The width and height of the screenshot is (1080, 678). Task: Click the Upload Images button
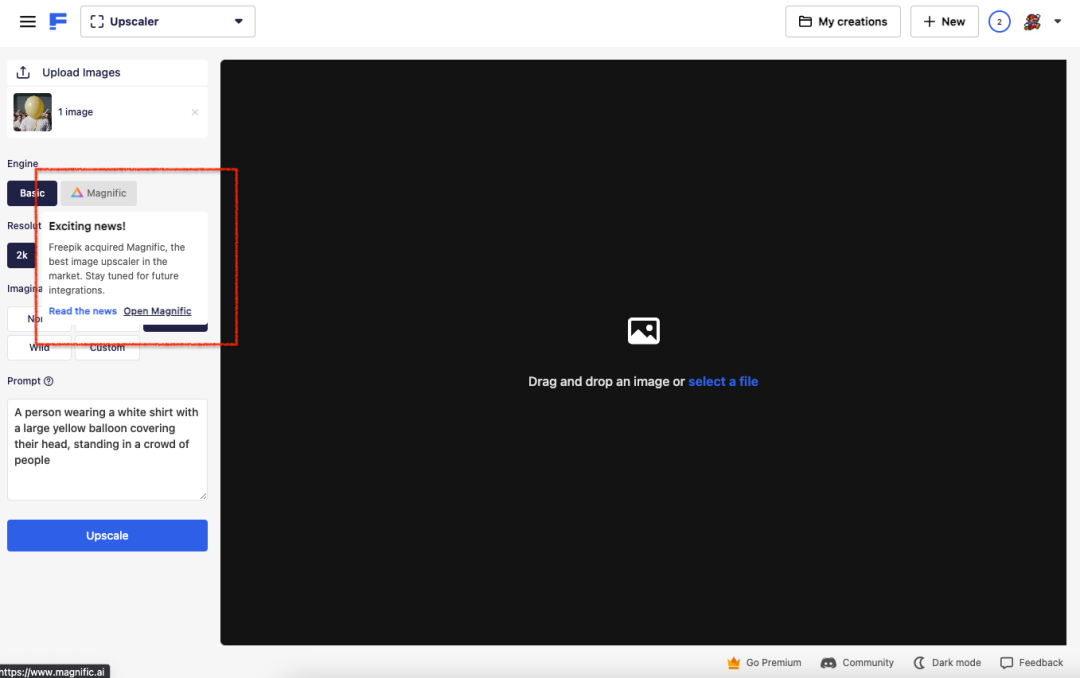107,72
